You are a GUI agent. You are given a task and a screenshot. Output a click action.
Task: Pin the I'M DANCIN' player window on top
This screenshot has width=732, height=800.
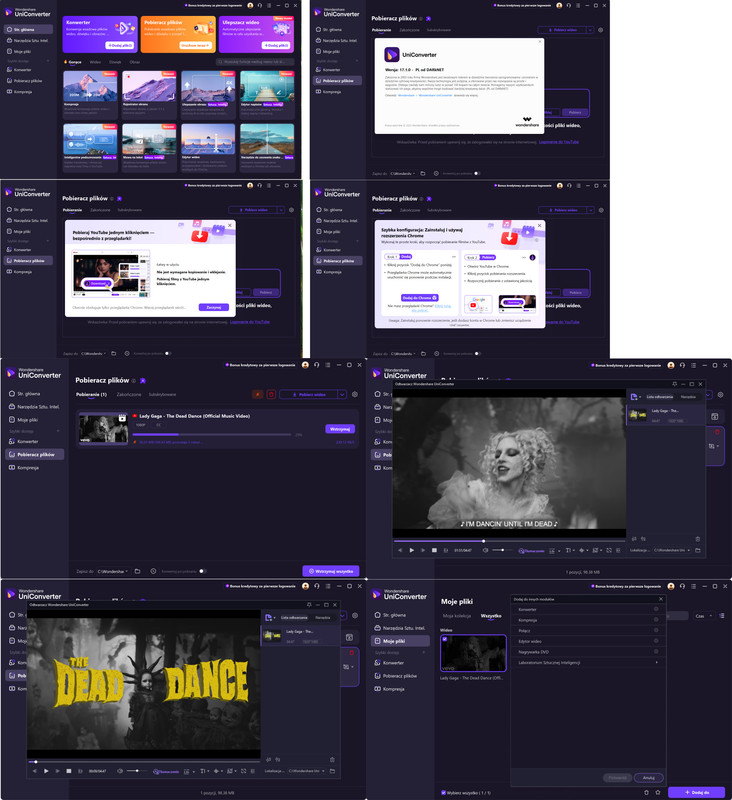[674, 384]
